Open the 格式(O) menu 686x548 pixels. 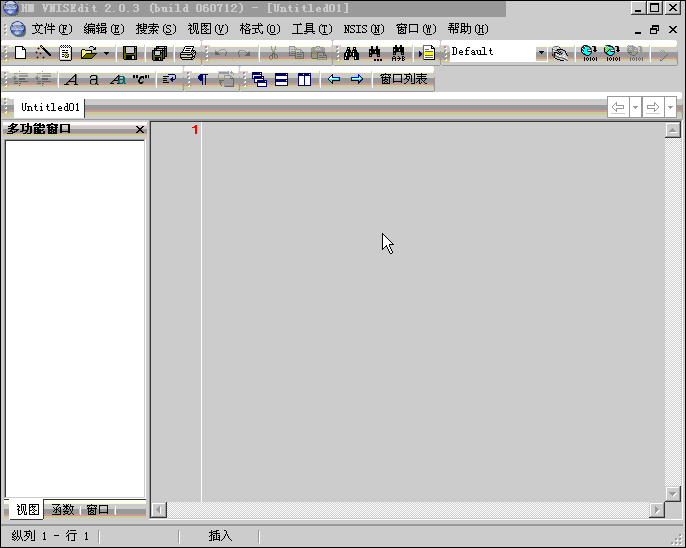[x=260, y=29]
